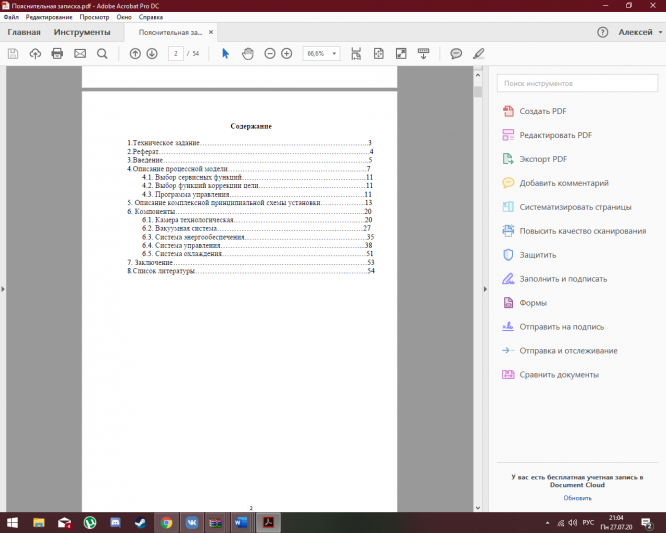Close the Пояснительная записка document tab
The height and width of the screenshot is (533, 666).
[211, 32]
